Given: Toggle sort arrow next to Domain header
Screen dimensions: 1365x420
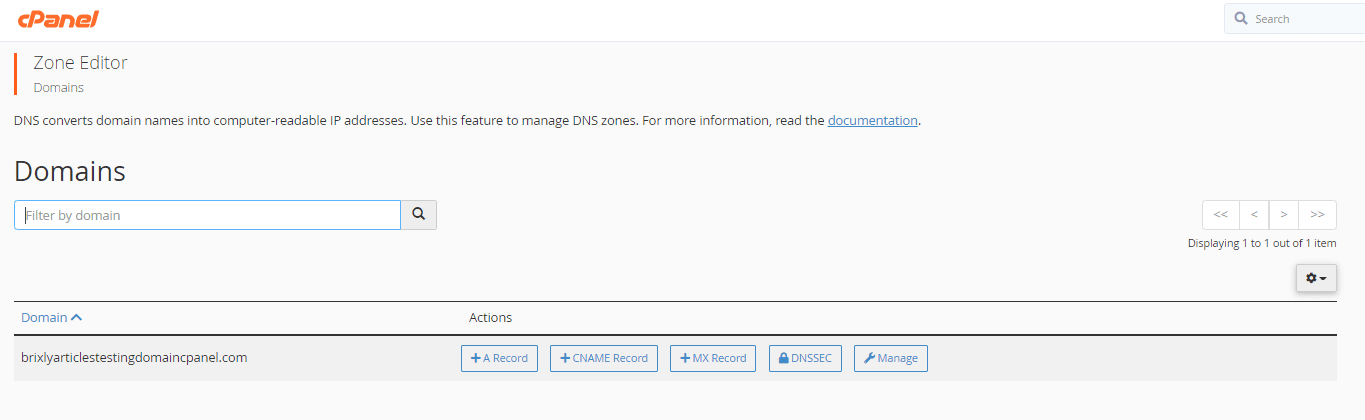Looking at the screenshot, I should click(77, 318).
